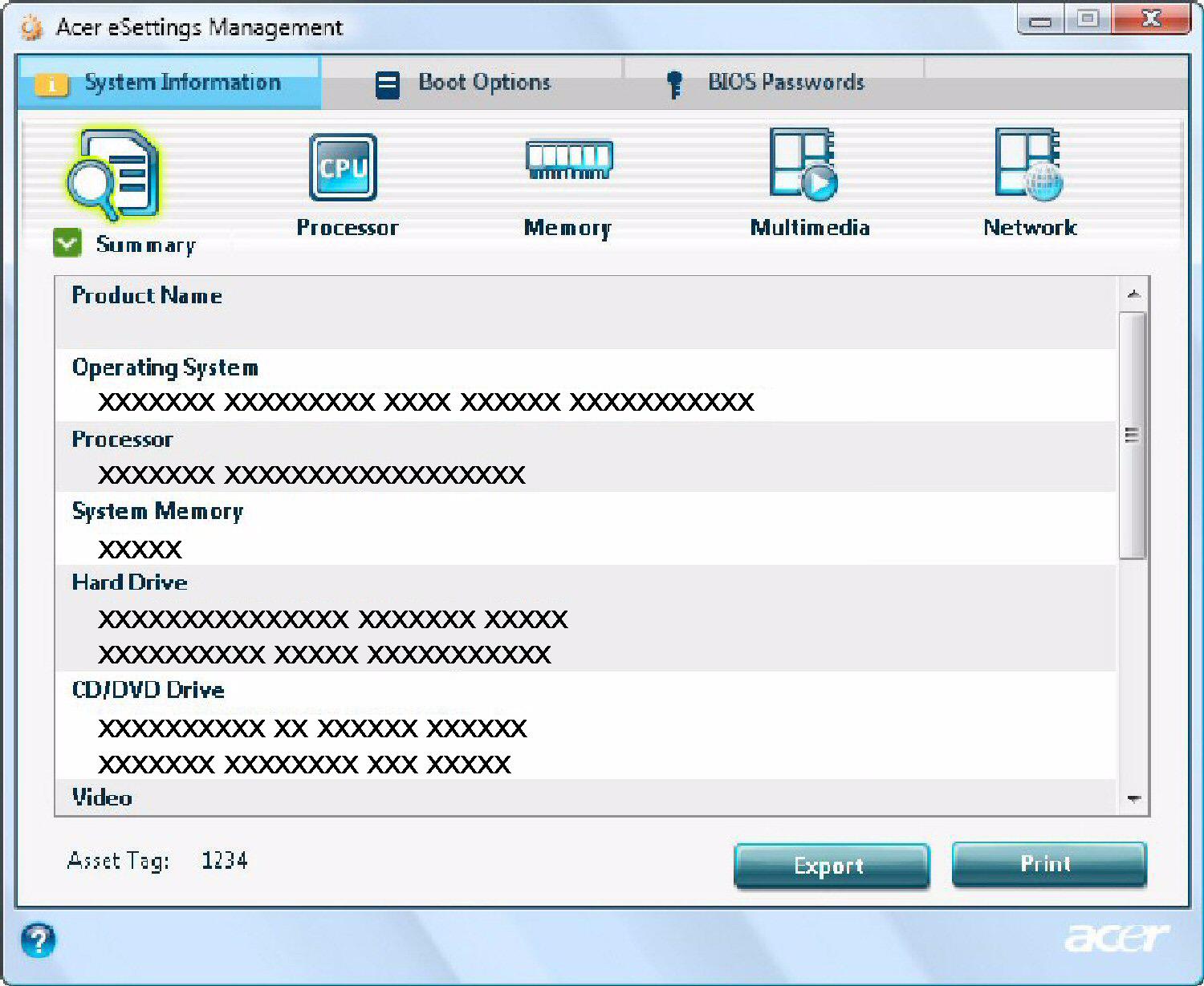The width and height of the screenshot is (1204, 986).
Task: Print the system summary
Action: (1049, 864)
